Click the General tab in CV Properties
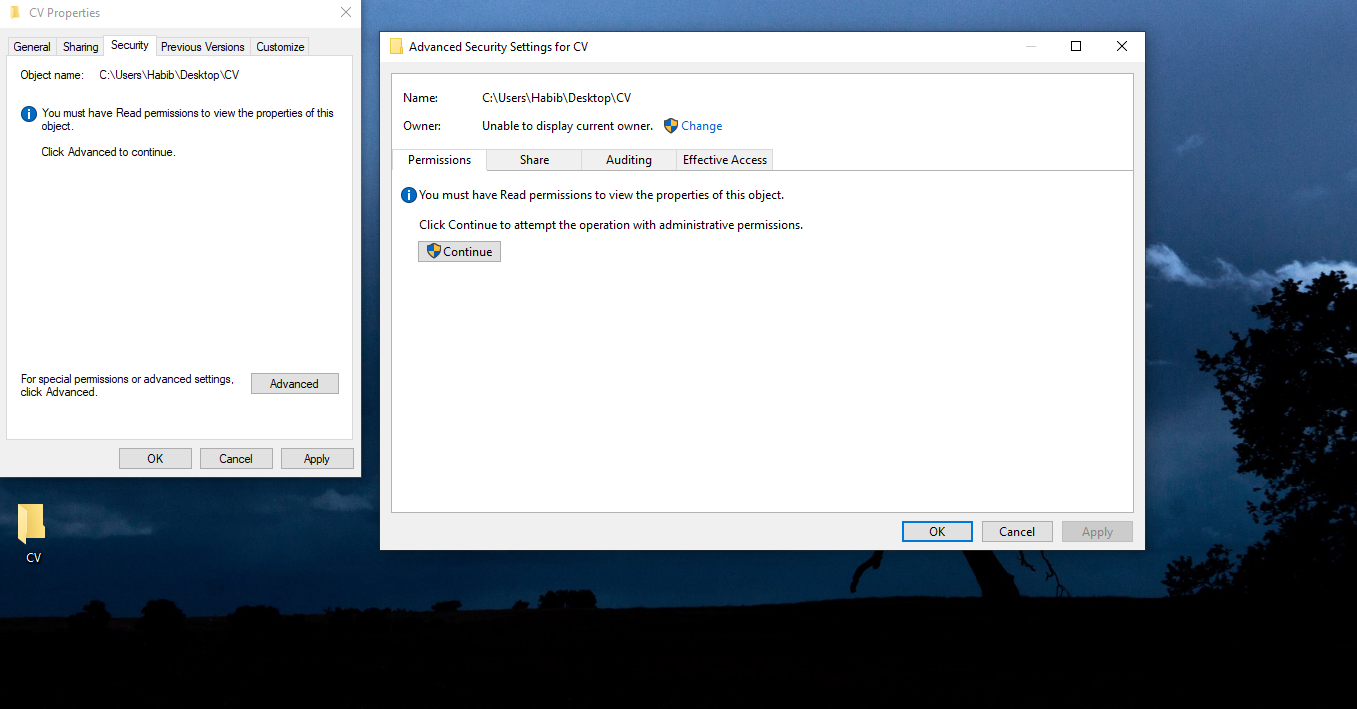 tap(31, 46)
